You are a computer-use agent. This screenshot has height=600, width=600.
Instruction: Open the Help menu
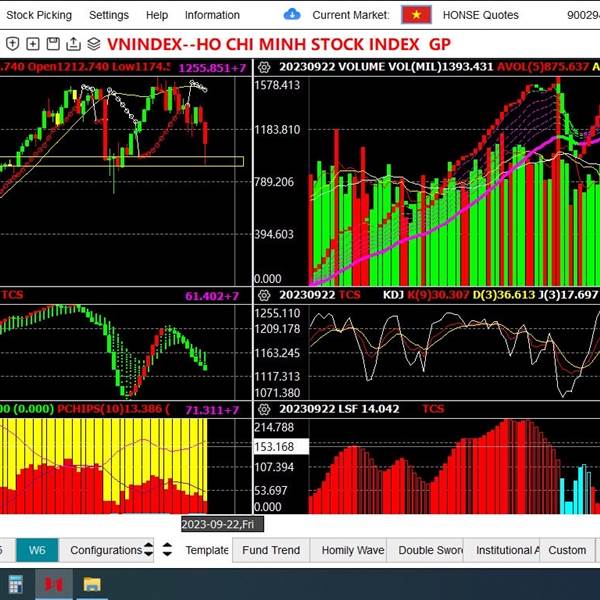pyautogui.click(x=157, y=15)
